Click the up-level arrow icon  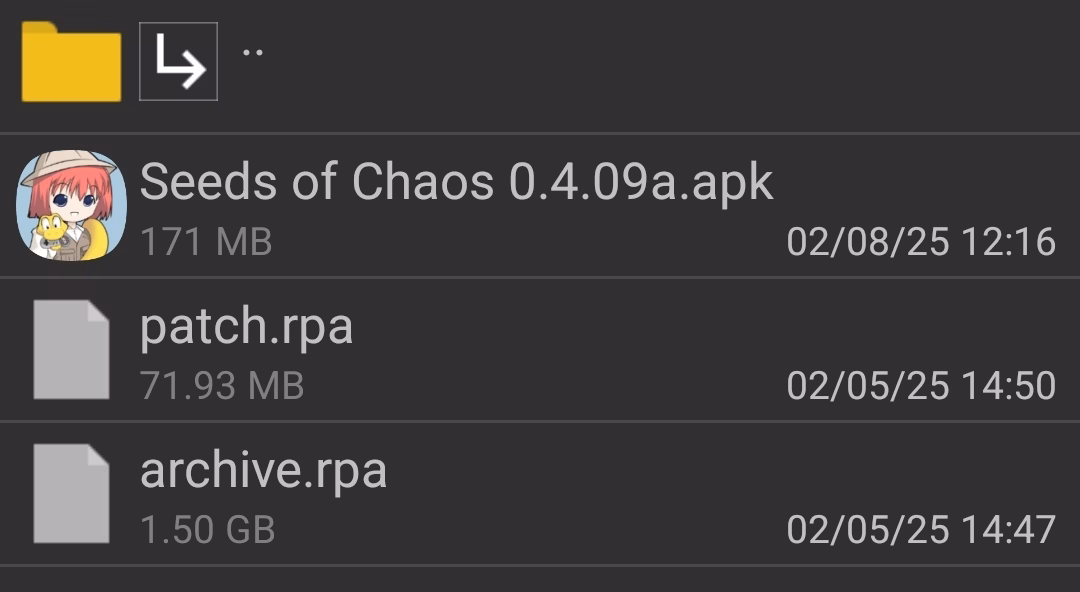178,61
